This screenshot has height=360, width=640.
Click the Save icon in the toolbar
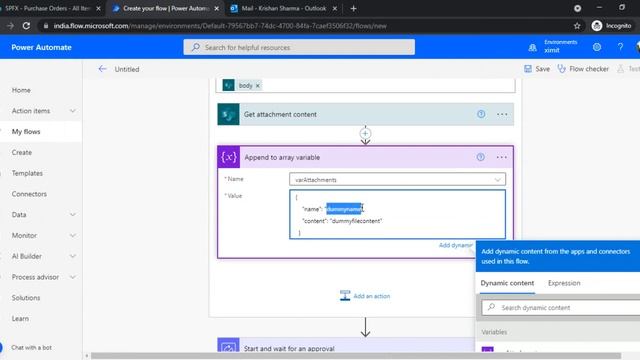[x=528, y=69]
